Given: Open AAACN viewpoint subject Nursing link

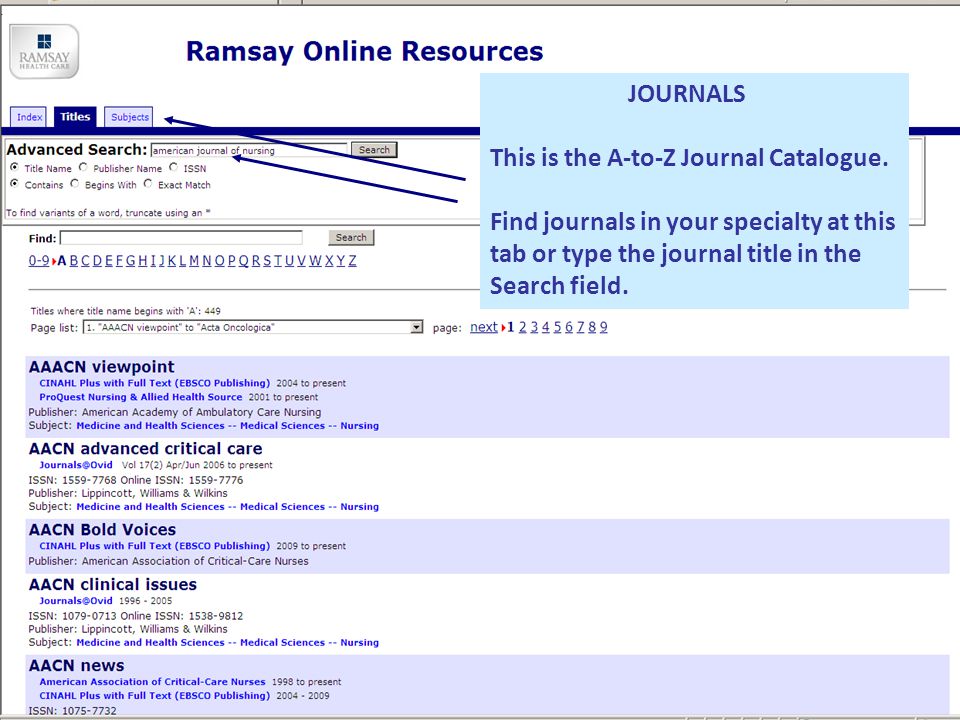Looking at the screenshot, I should tap(228, 426).
